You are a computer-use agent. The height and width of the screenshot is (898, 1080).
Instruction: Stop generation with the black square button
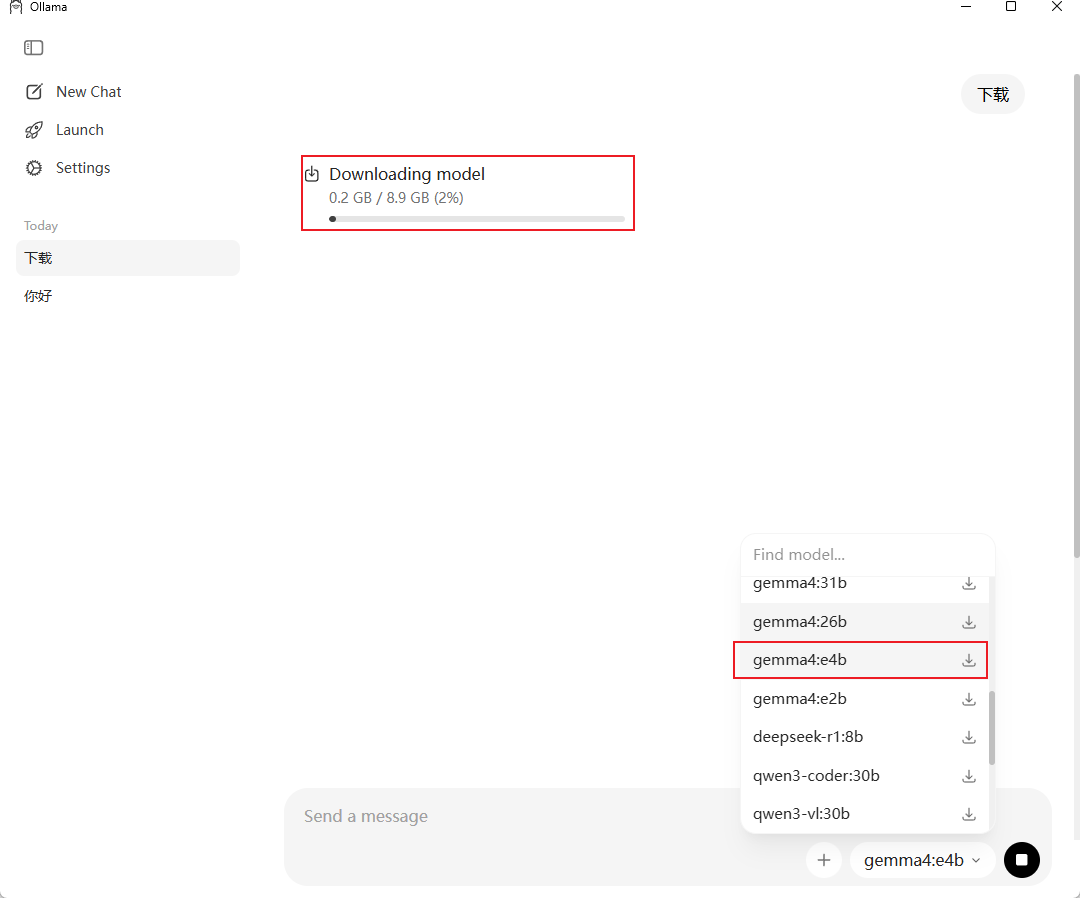tap(1021, 860)
